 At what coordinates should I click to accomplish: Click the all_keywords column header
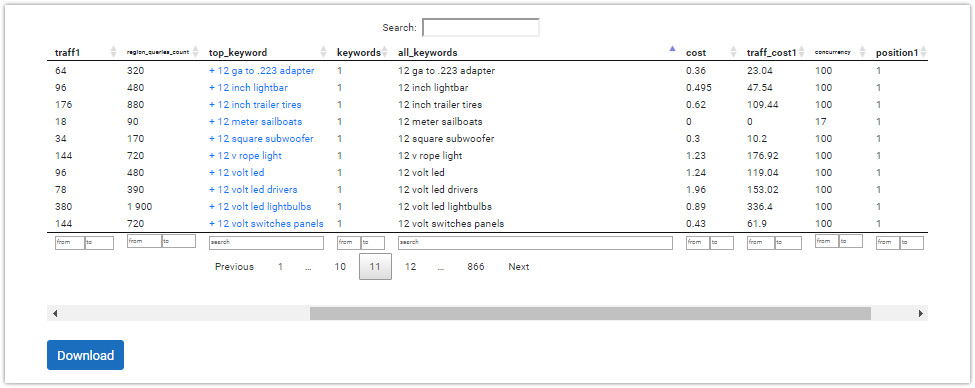(428, 53)
